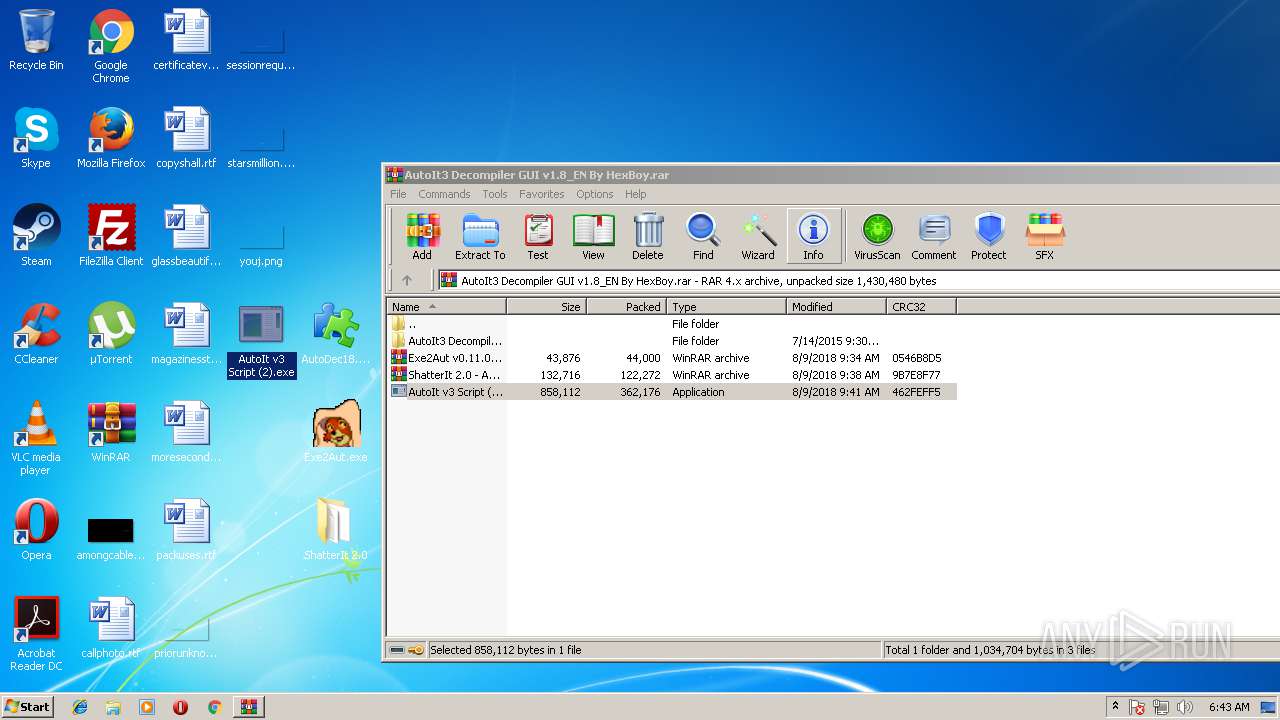1280x720 pixels.
Task: Click the Add toolbar icon in WinRAR
Action: 422,237
